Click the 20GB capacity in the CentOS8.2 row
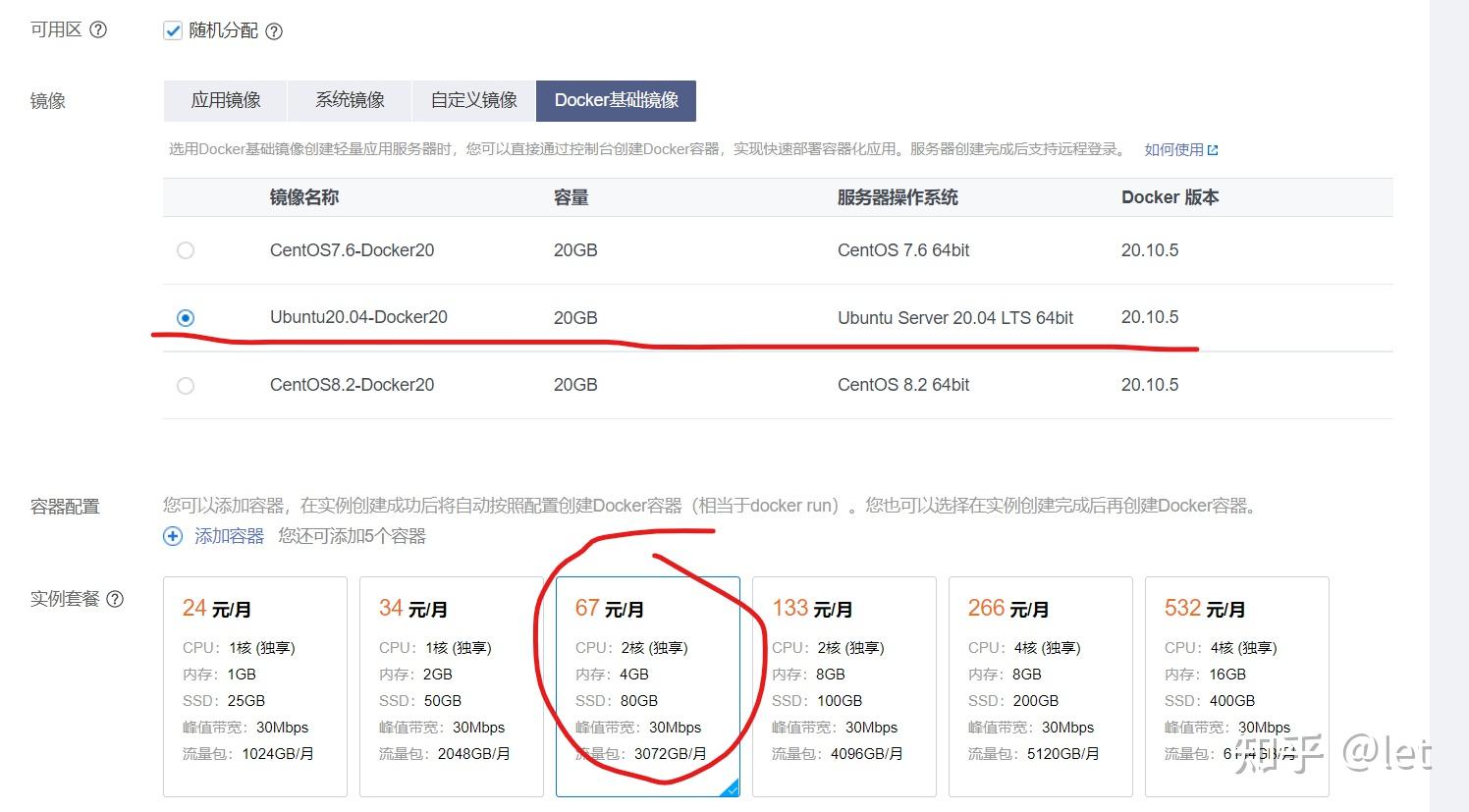The height and width of the screenshot is (812, 1469). (x=575, y=385)
